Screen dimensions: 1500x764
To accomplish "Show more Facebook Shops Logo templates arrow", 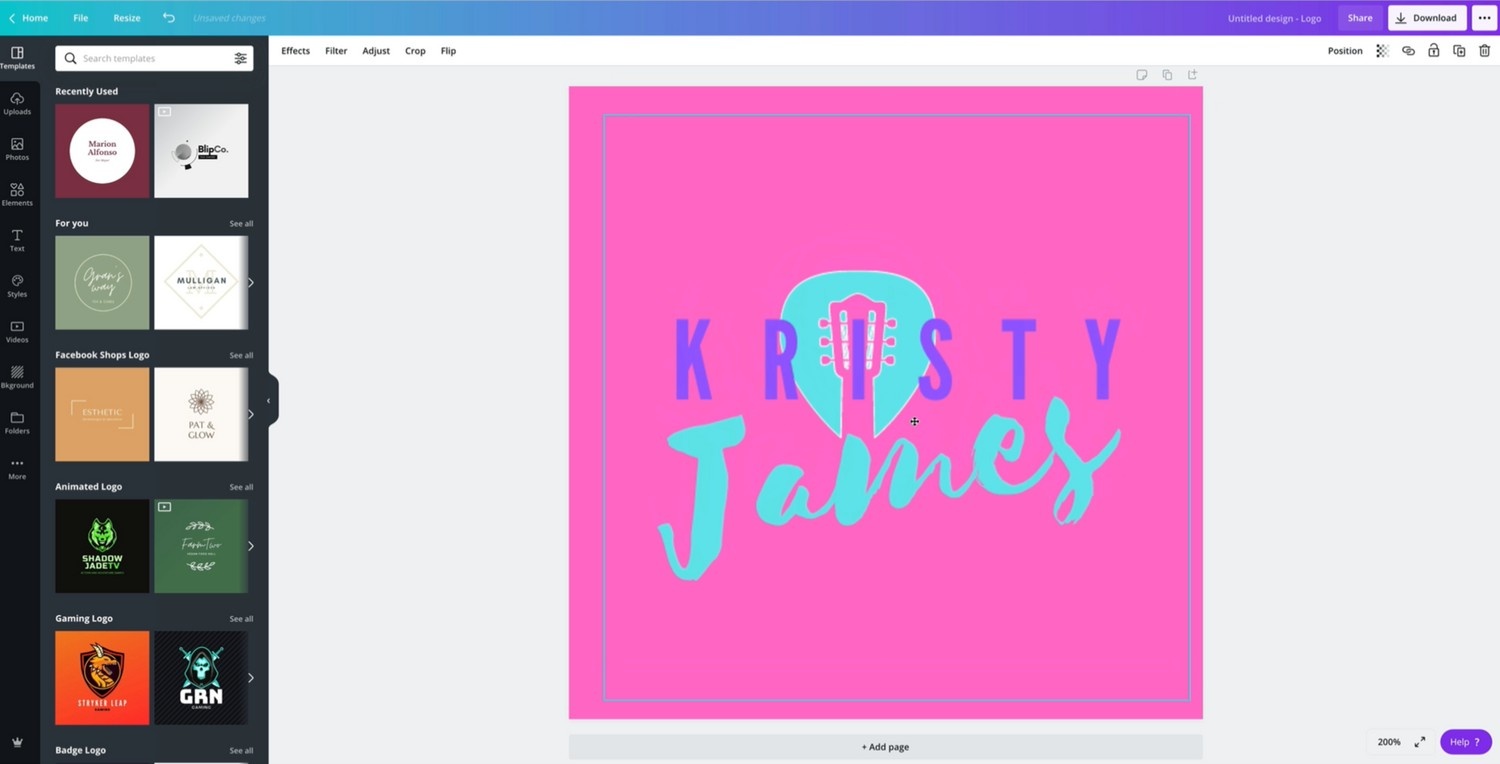I will 250,414.
